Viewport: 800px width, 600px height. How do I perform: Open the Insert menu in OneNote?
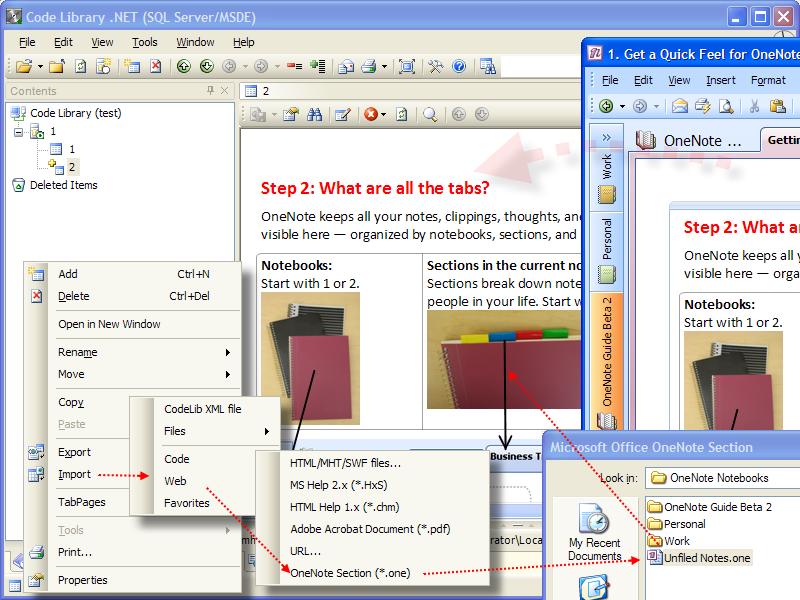click(x=720, y=80)
